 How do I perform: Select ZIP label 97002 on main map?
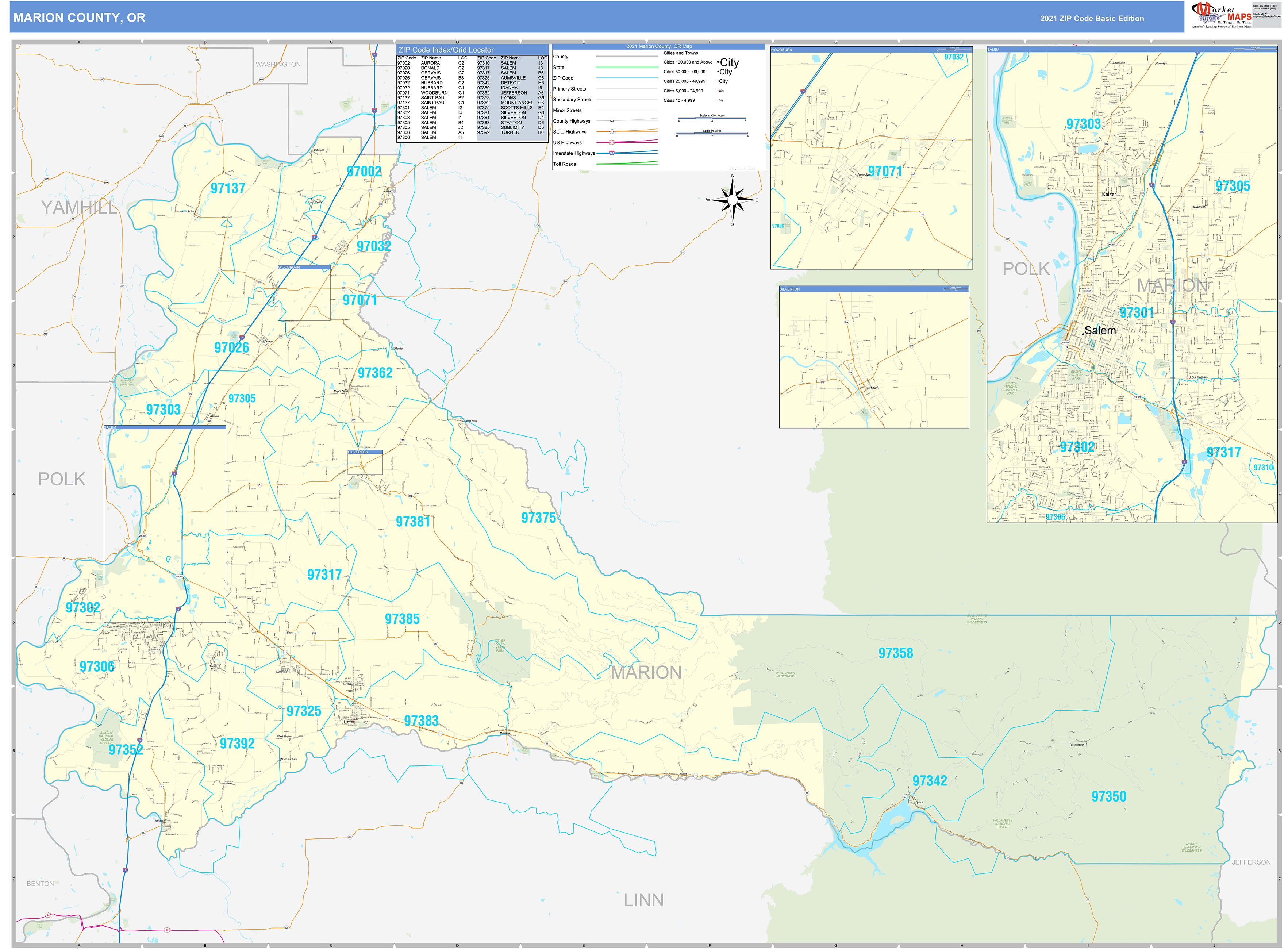(364, 171)
